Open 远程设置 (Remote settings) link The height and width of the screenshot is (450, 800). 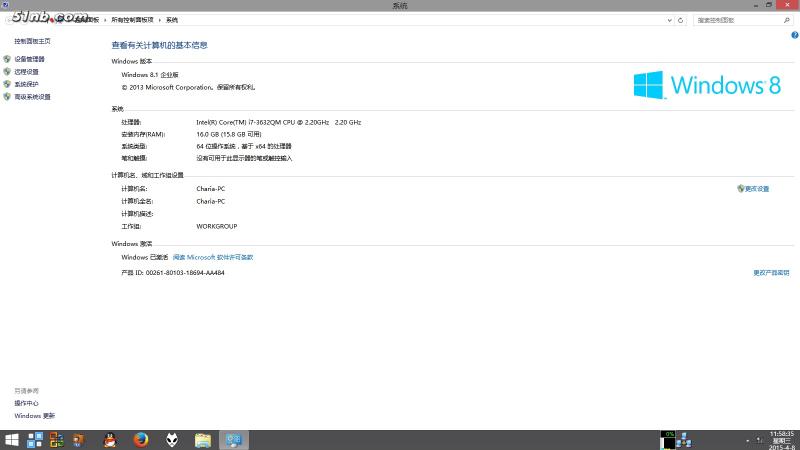tap(26, 72)
